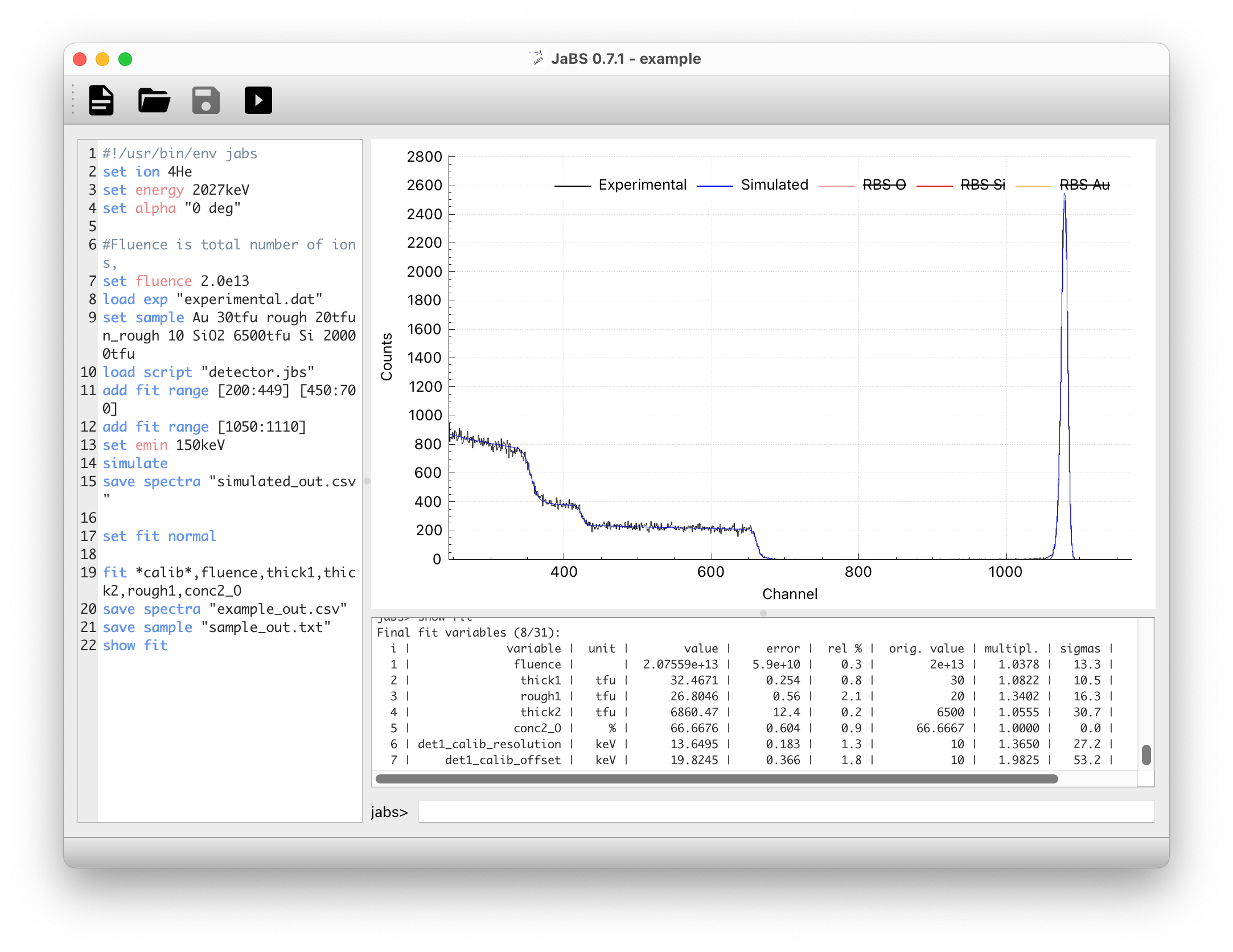
Task: Click the console horizontal scrollbar
Action: pos(716,779)
